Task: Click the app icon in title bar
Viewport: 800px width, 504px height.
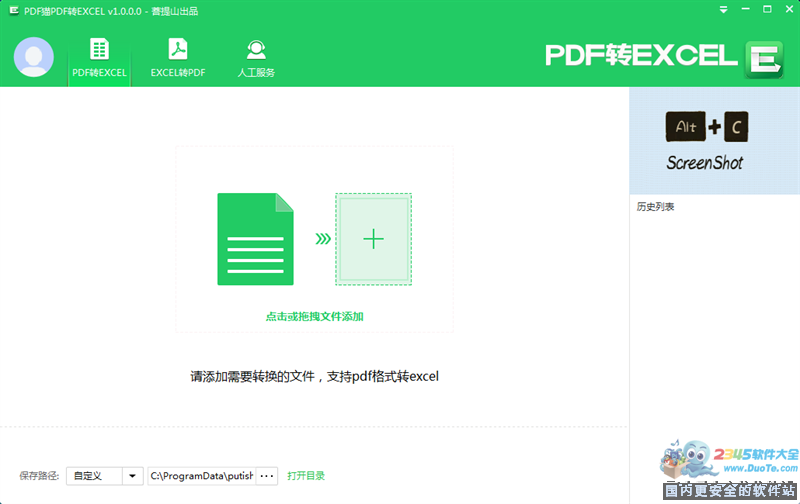Action: 14,11
